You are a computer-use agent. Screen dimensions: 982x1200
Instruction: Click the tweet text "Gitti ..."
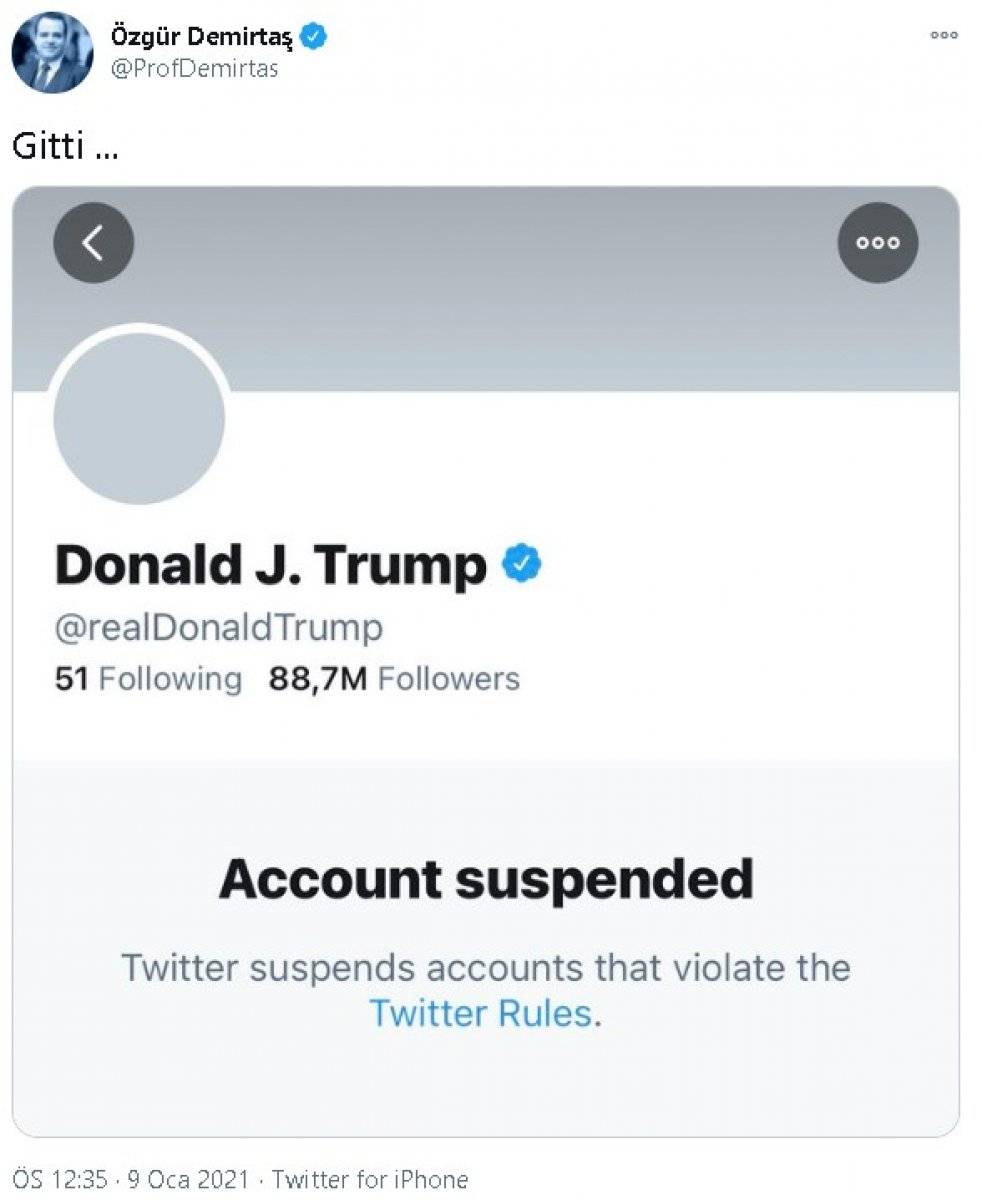[65, 148]
